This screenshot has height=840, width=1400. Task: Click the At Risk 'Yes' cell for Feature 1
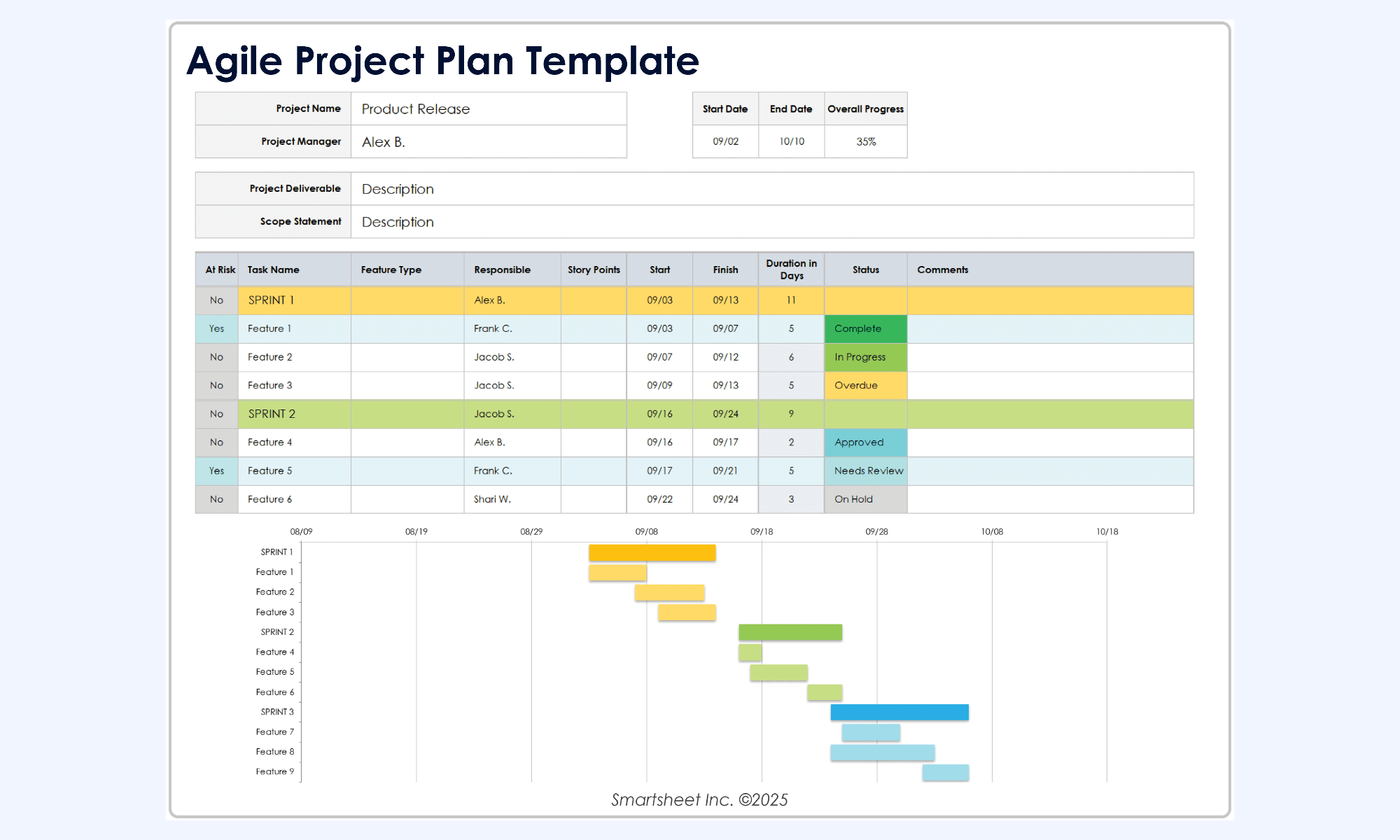tap(217, 329)
